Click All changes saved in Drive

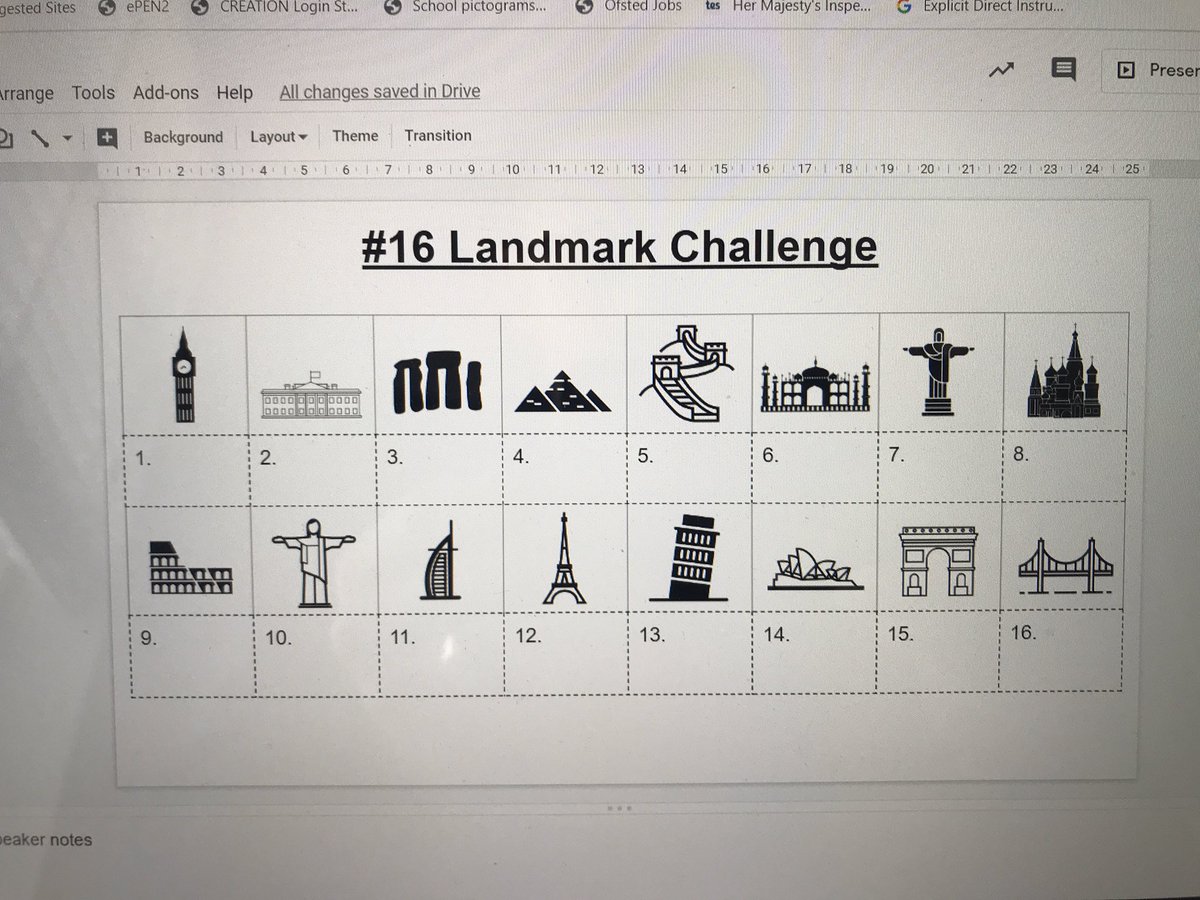[380, 92]
